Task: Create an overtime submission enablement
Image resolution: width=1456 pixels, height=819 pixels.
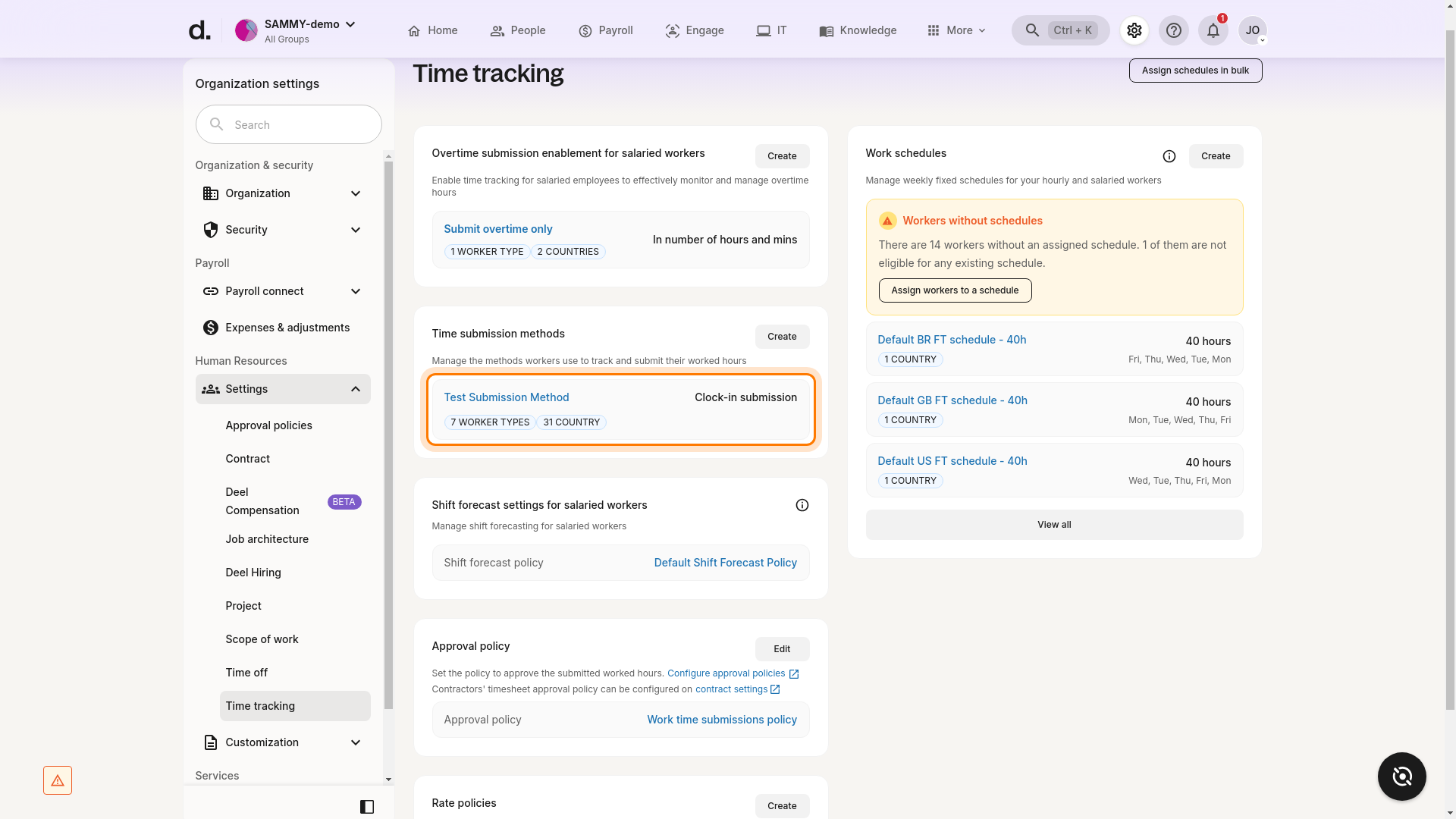Action: [x=782, y=156]
